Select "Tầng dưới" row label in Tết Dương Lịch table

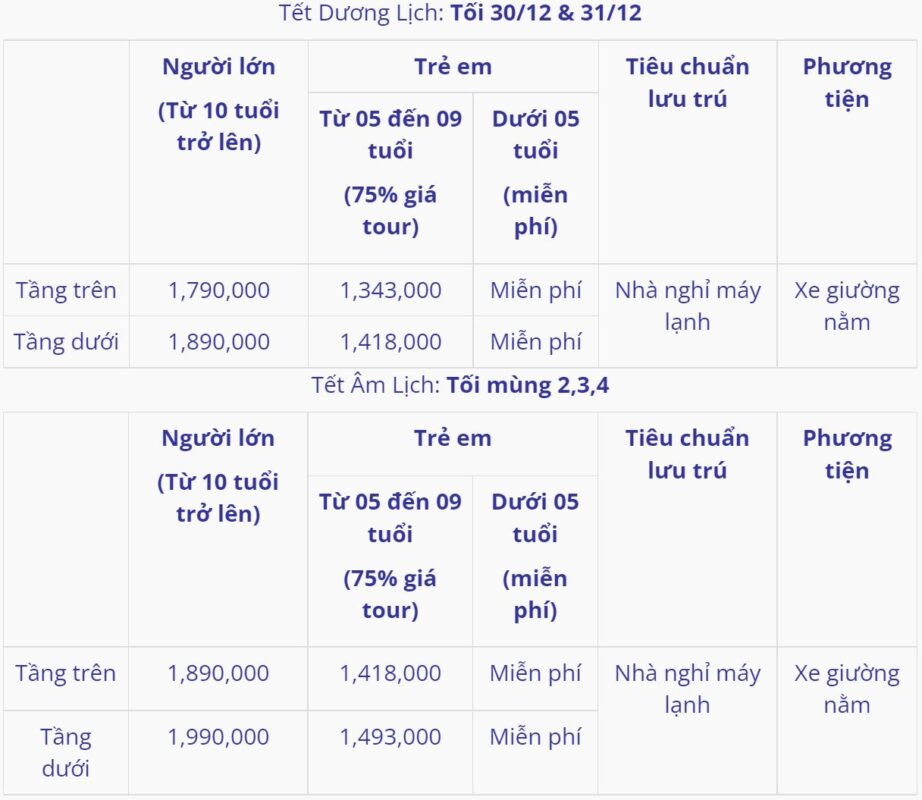pos(66,342)
